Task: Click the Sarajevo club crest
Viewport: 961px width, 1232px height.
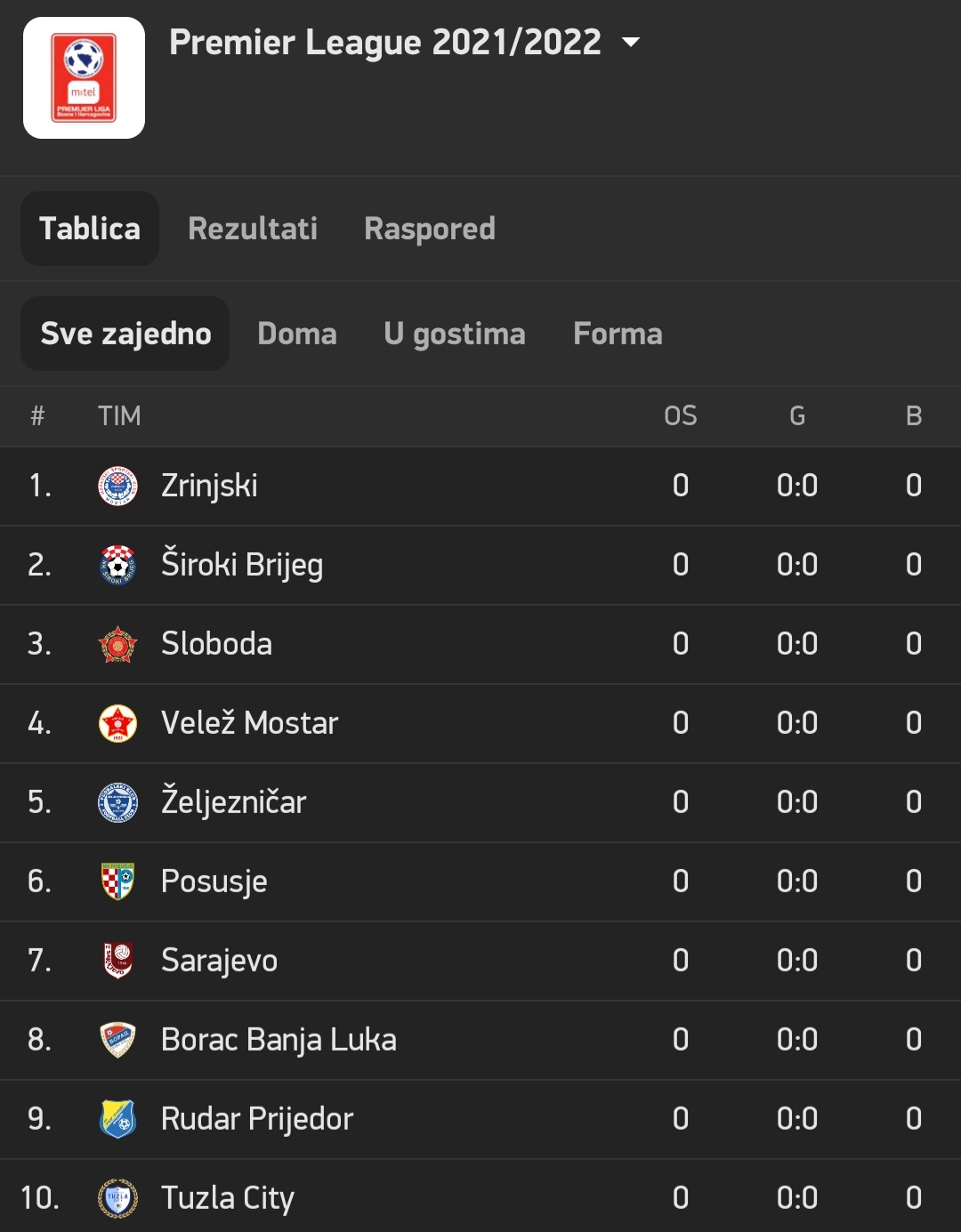Action: coord(117,961)
